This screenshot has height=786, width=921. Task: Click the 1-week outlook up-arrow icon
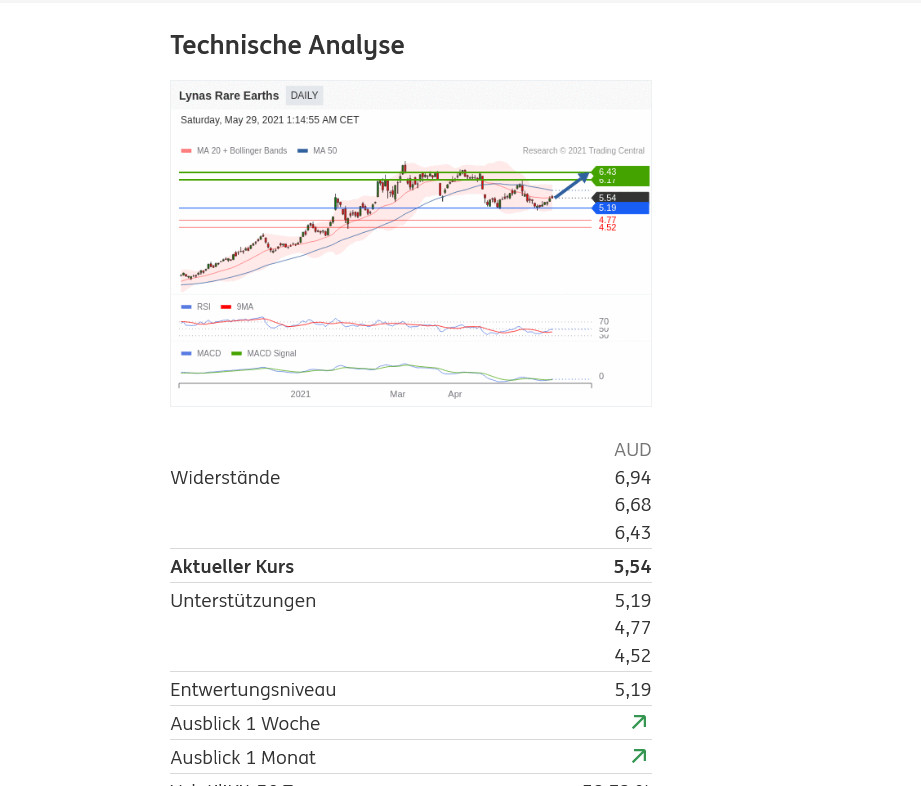point(639,722)
